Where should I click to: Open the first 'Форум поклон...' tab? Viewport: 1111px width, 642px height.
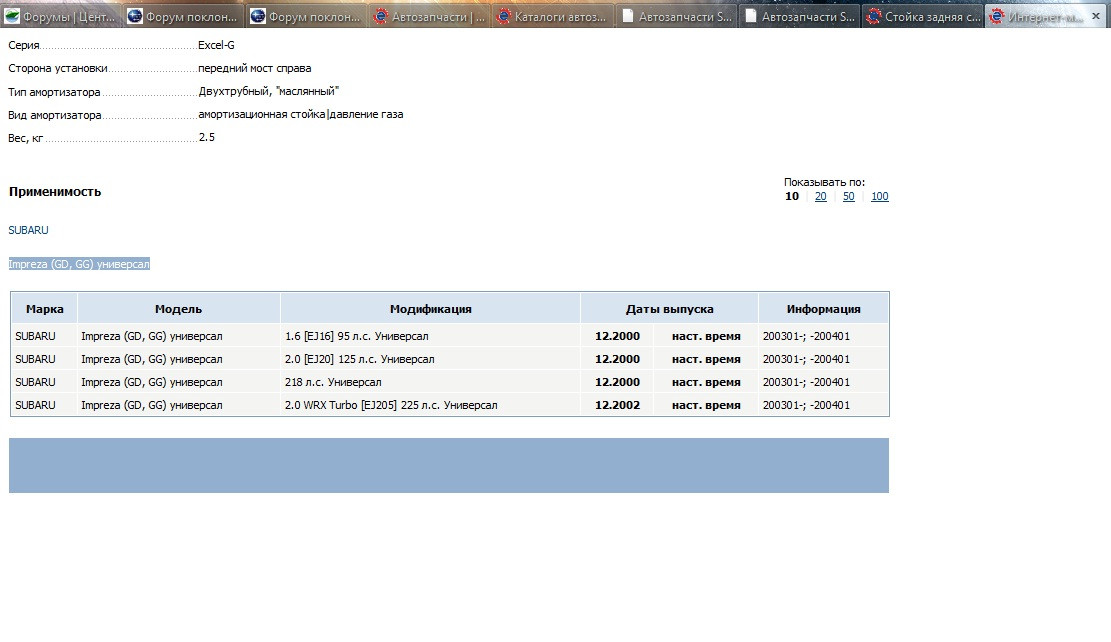coord(184,16)
